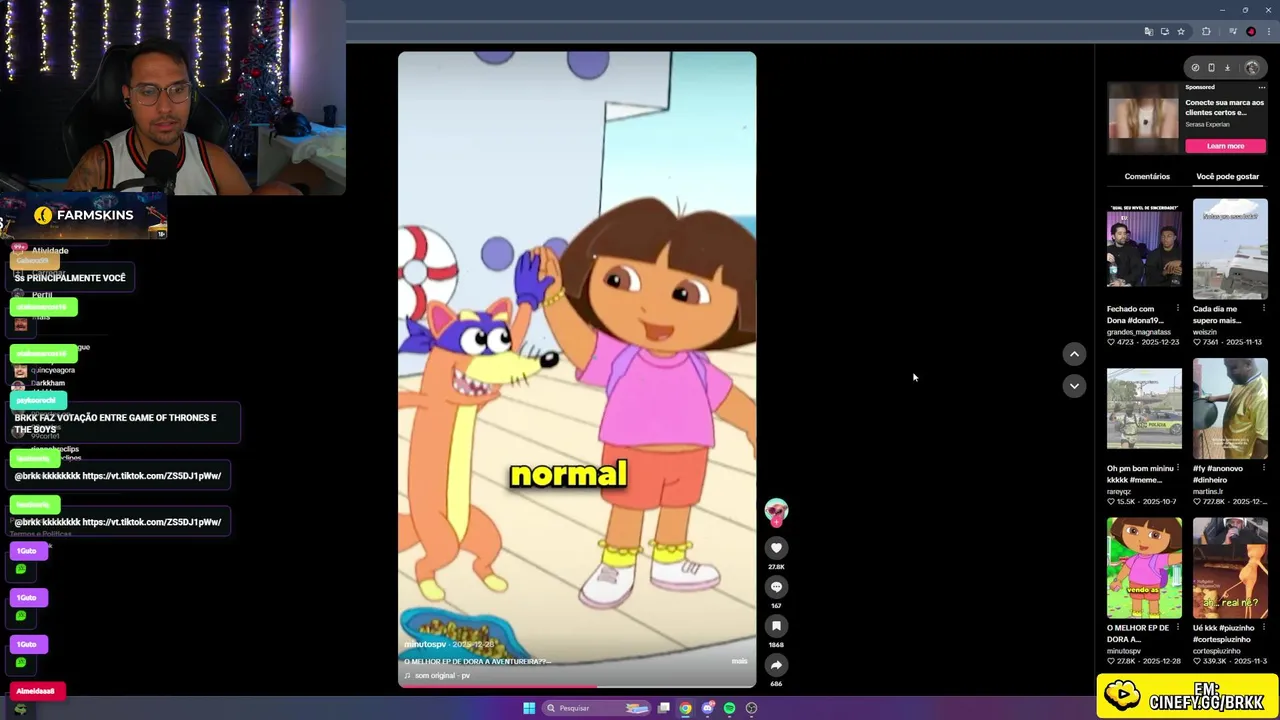Viewport: 1280px width, 720px height.
Task: Open the Chrome profile avatar
Action: tap(1251, 31)
